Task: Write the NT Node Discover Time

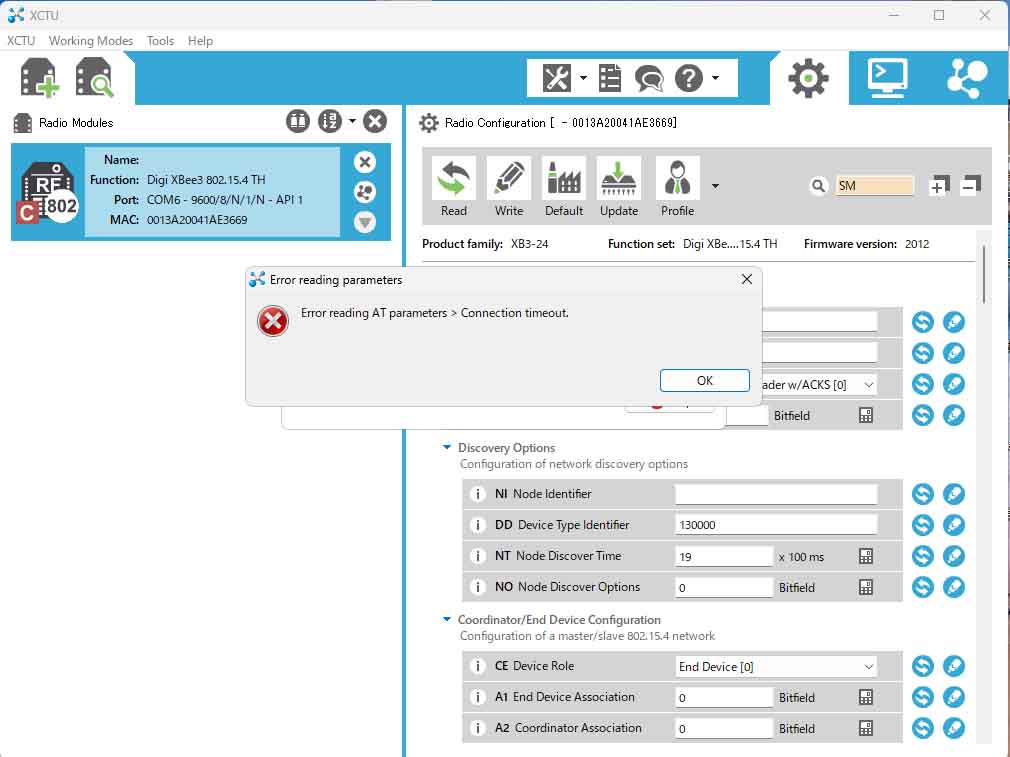Action: coord(953,556)
